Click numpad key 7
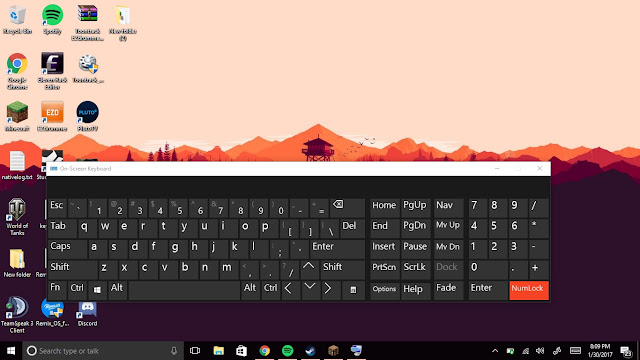The width and height of the screenshot is (640, 360). [477, 207]
